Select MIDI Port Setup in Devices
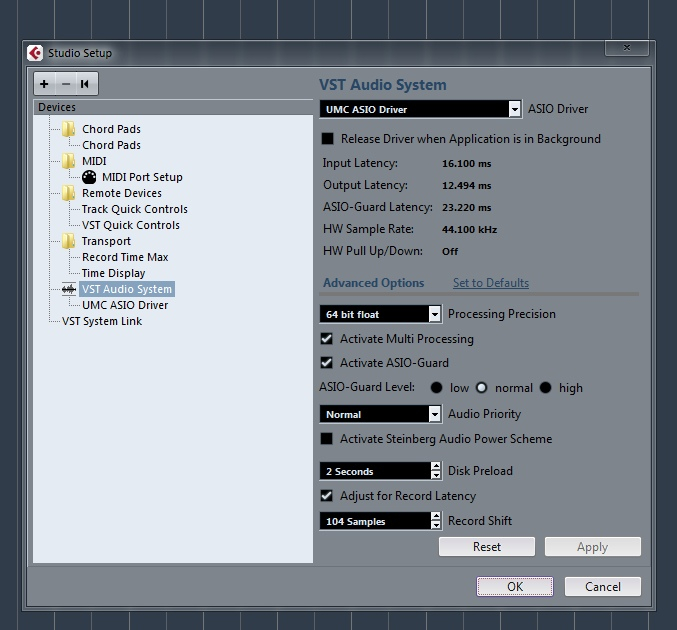 coord(142,177)
